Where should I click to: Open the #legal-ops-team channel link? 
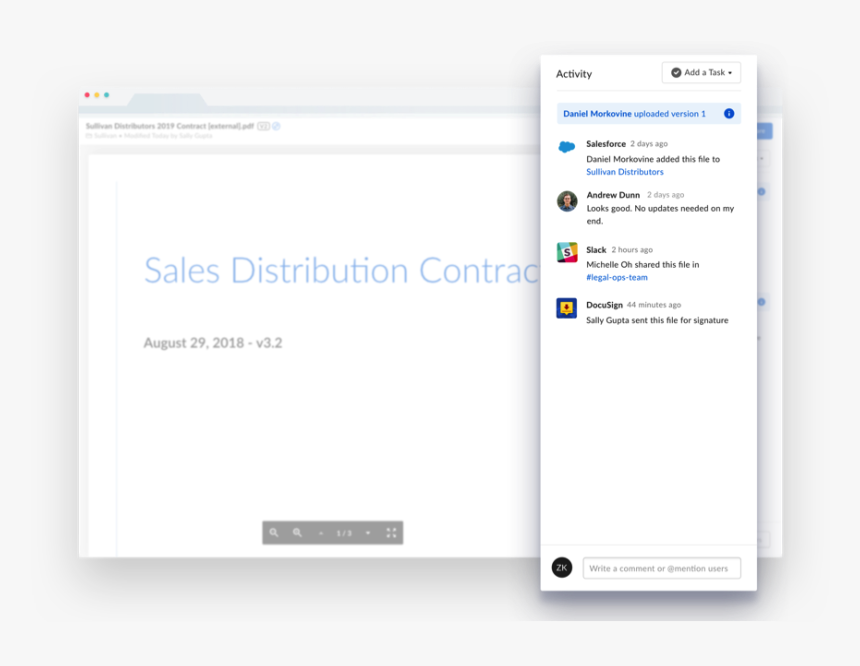tap(617, 277)
